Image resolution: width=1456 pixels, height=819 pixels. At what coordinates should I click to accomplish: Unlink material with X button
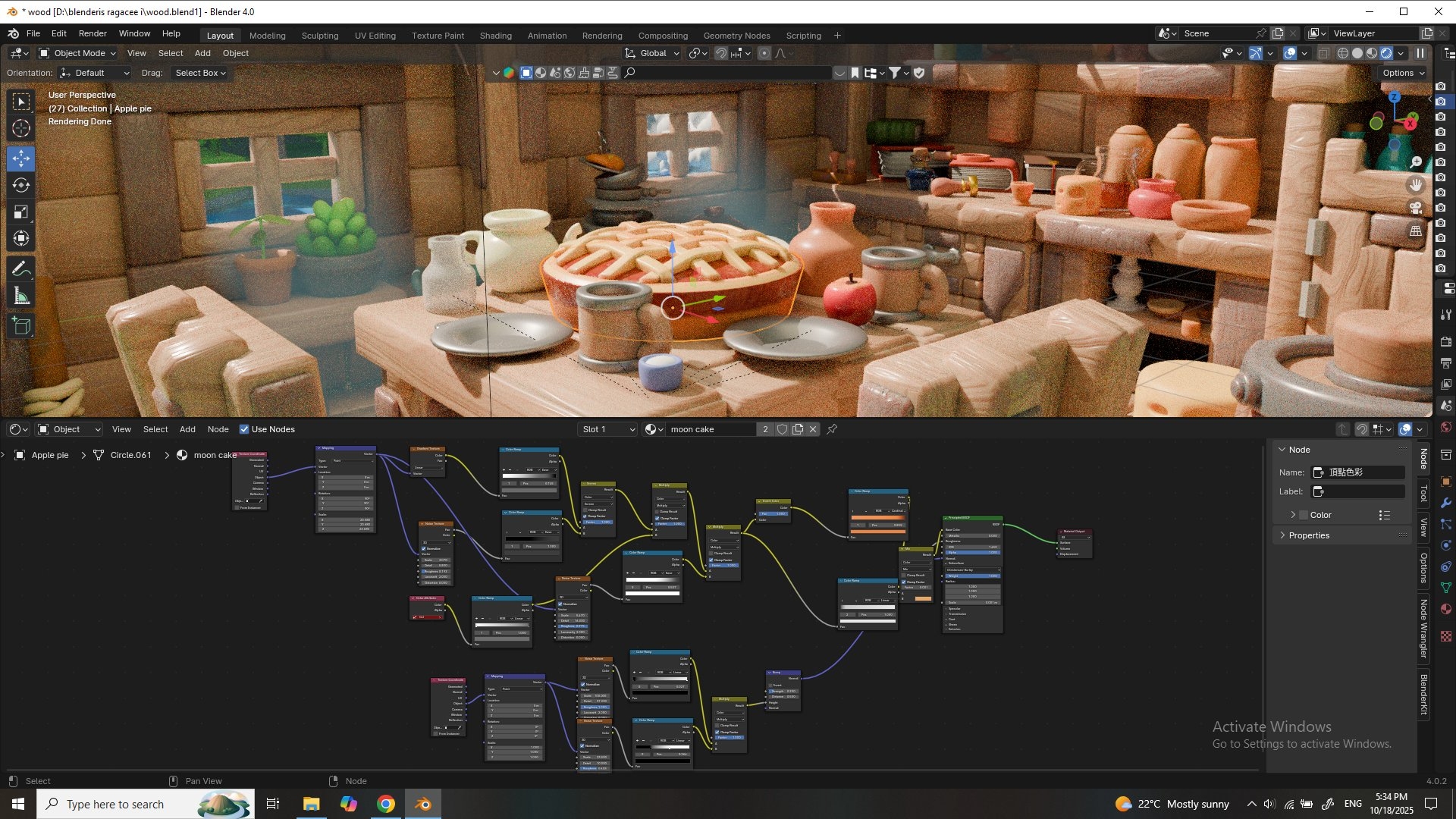[x=813, y=429]
